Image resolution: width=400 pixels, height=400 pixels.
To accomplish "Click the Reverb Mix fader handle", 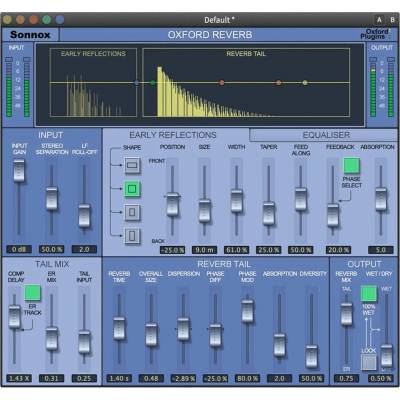I will [x=346, y=314].
